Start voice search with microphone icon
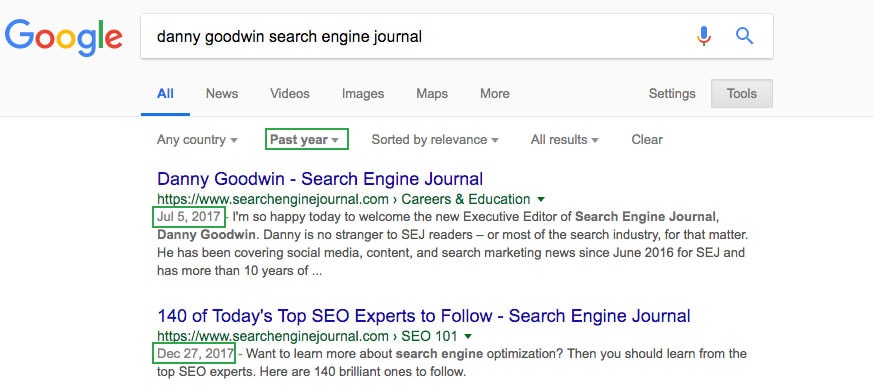 coord(704,36)
